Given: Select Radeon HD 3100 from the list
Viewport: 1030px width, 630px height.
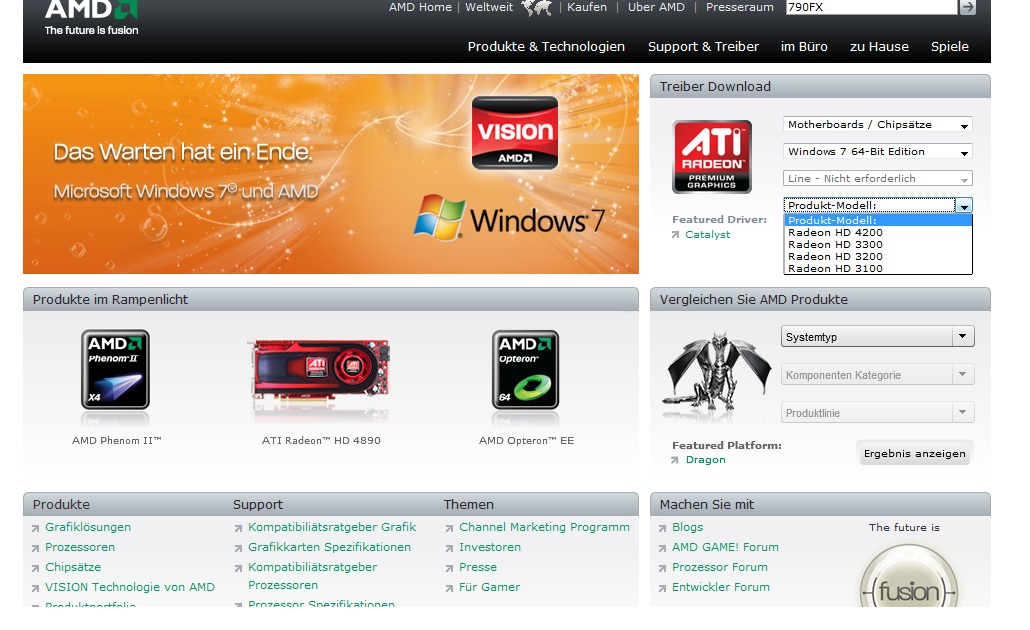Looking at the screenshot, I should tap(878, 268).
